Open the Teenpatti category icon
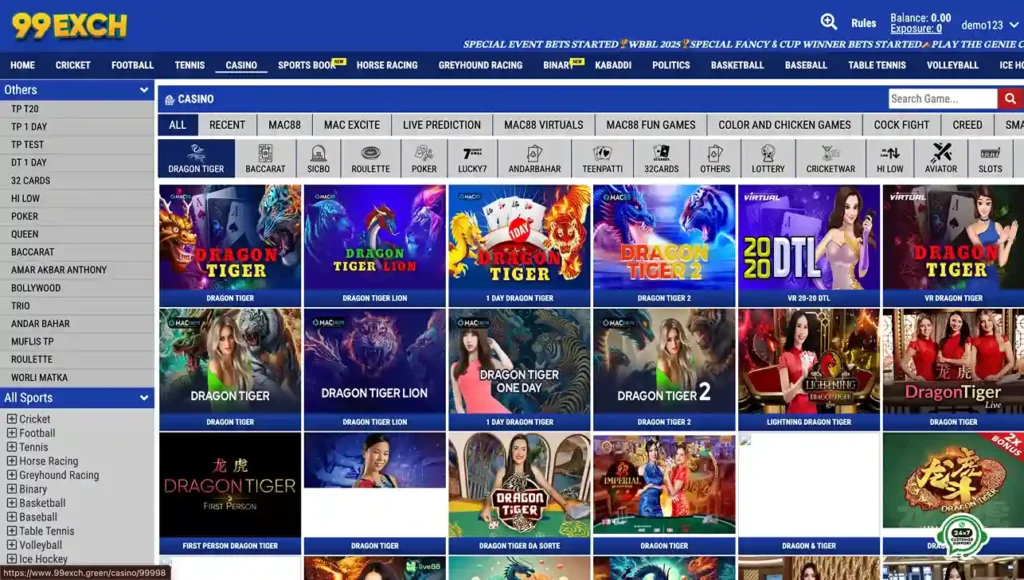Image resolution: width=1024 pixels, height=580 pixels. point(602,158)
